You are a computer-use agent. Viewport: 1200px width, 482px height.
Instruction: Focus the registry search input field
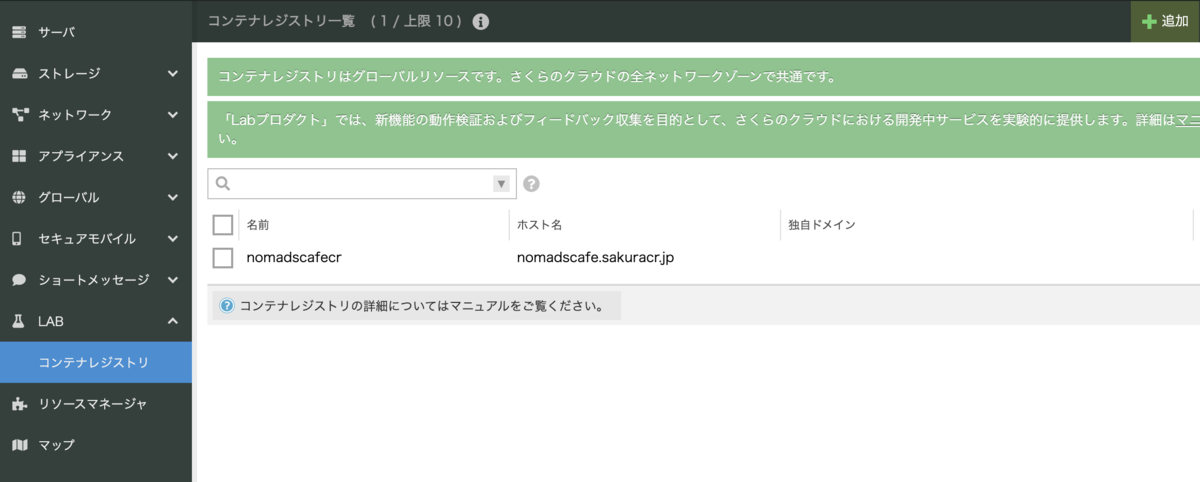point(362,184)
